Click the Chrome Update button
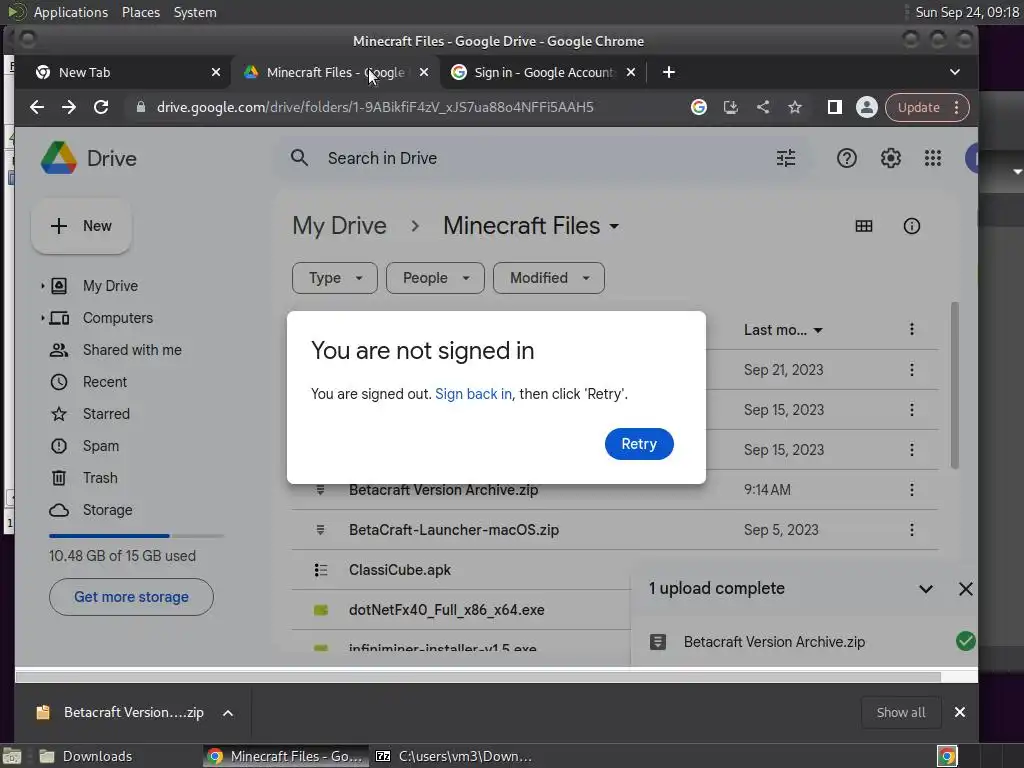Image resolution: width=1024 pixels, height=768 pixels. [x=927, y=107]
